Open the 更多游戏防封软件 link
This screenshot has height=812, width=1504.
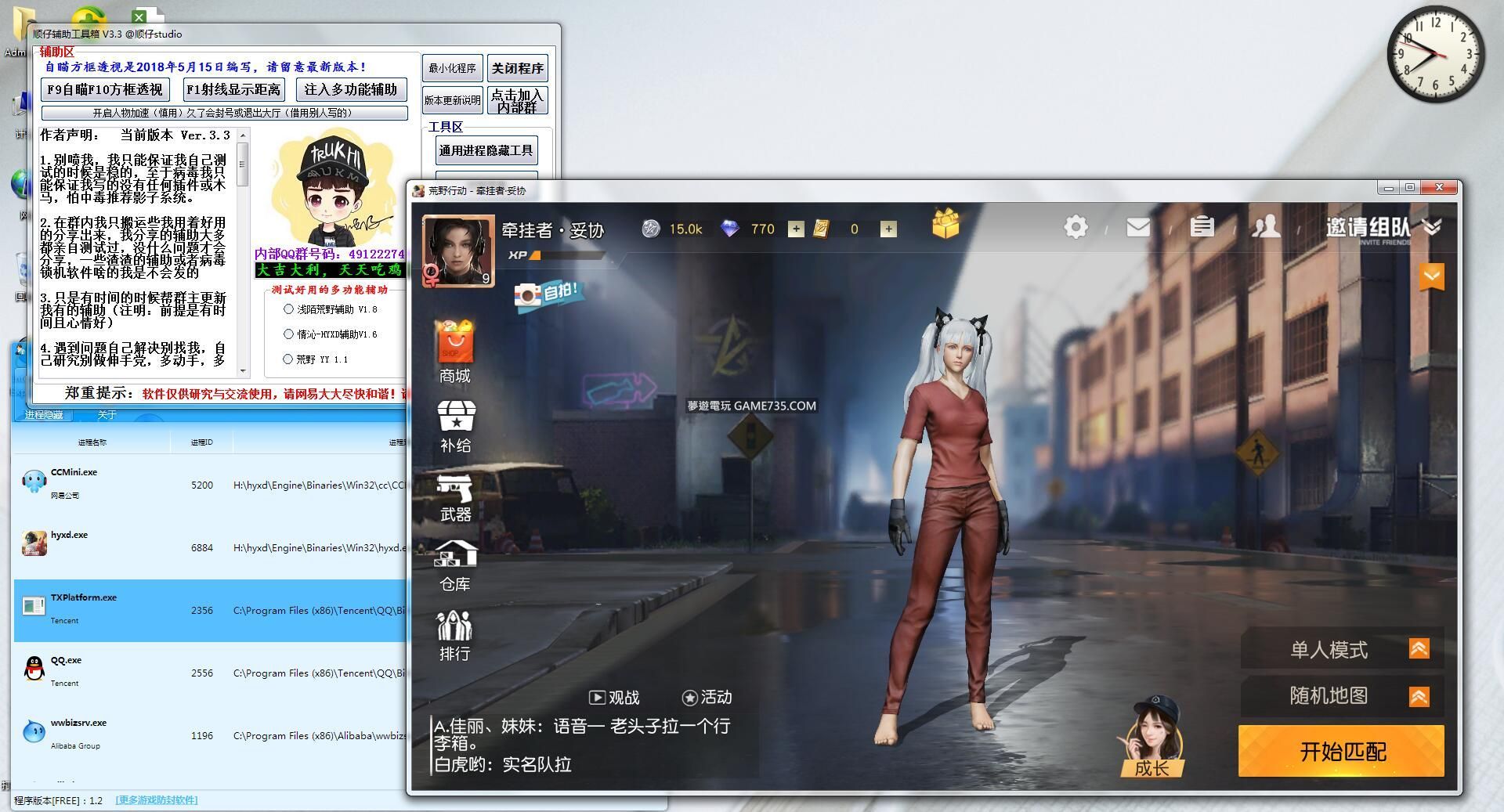[157, 800]
